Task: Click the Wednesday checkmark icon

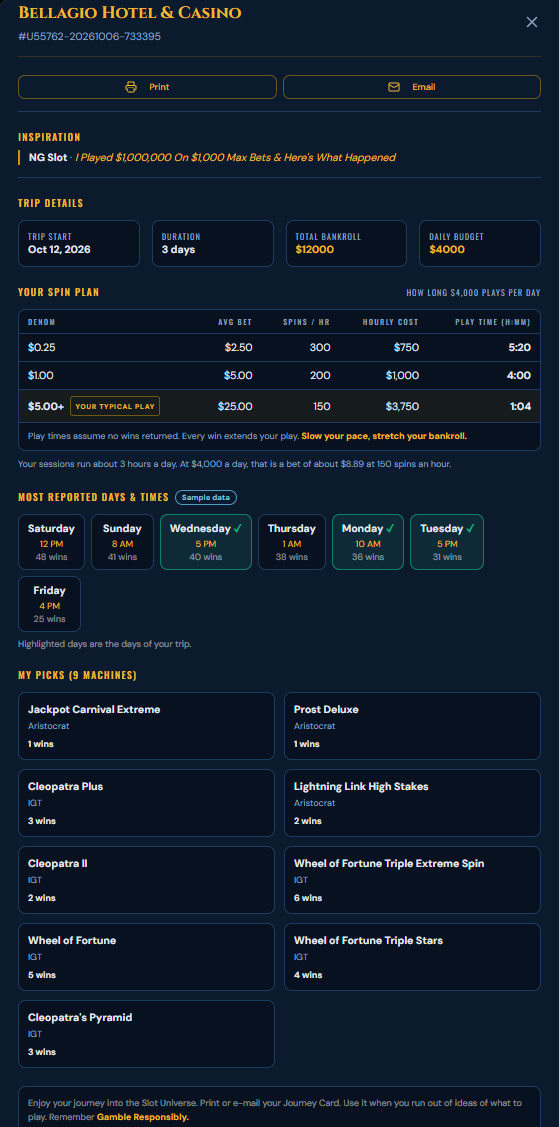Action: [x=237, y=528]
